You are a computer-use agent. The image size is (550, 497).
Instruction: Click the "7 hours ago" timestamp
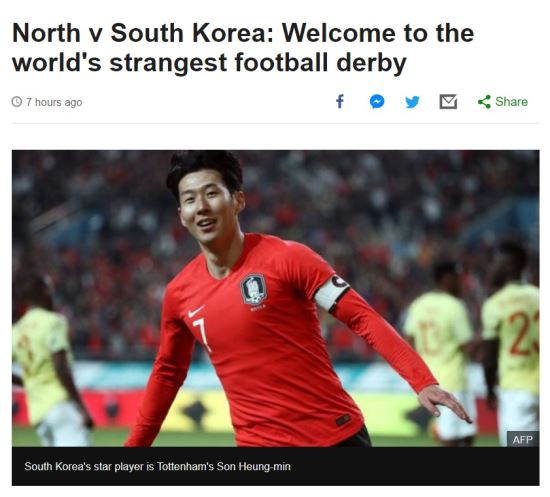[54, 102]
